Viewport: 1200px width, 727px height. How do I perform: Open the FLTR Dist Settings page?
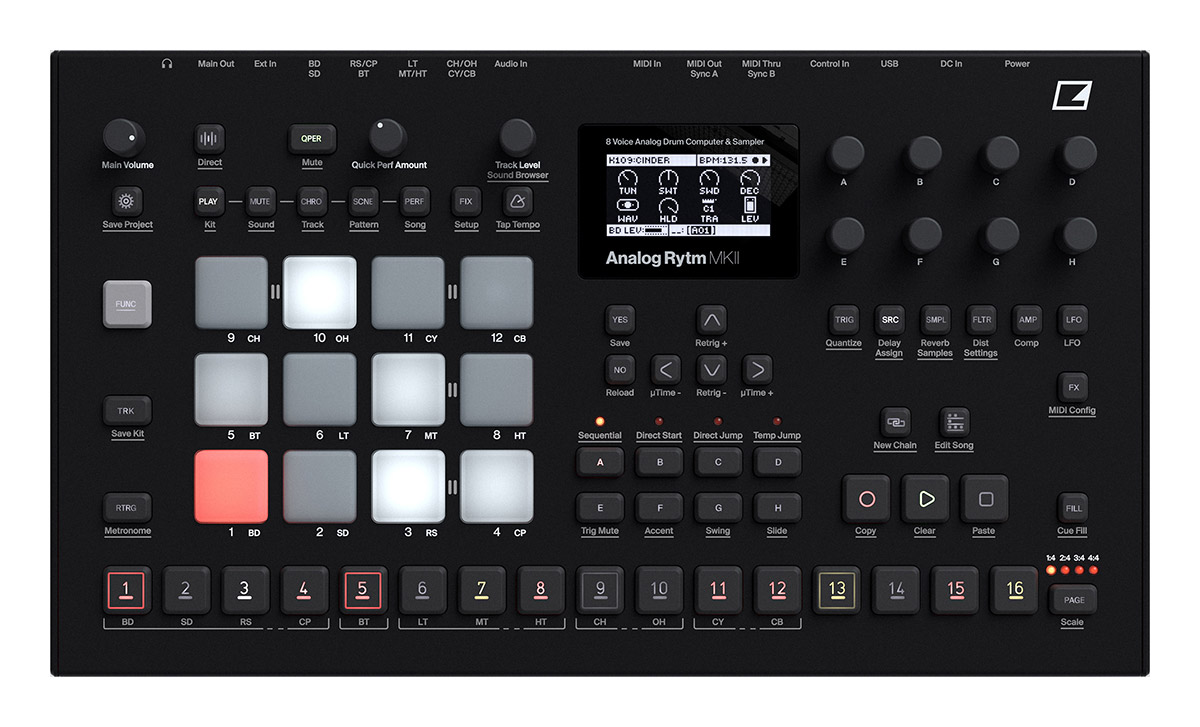[981, 320]
